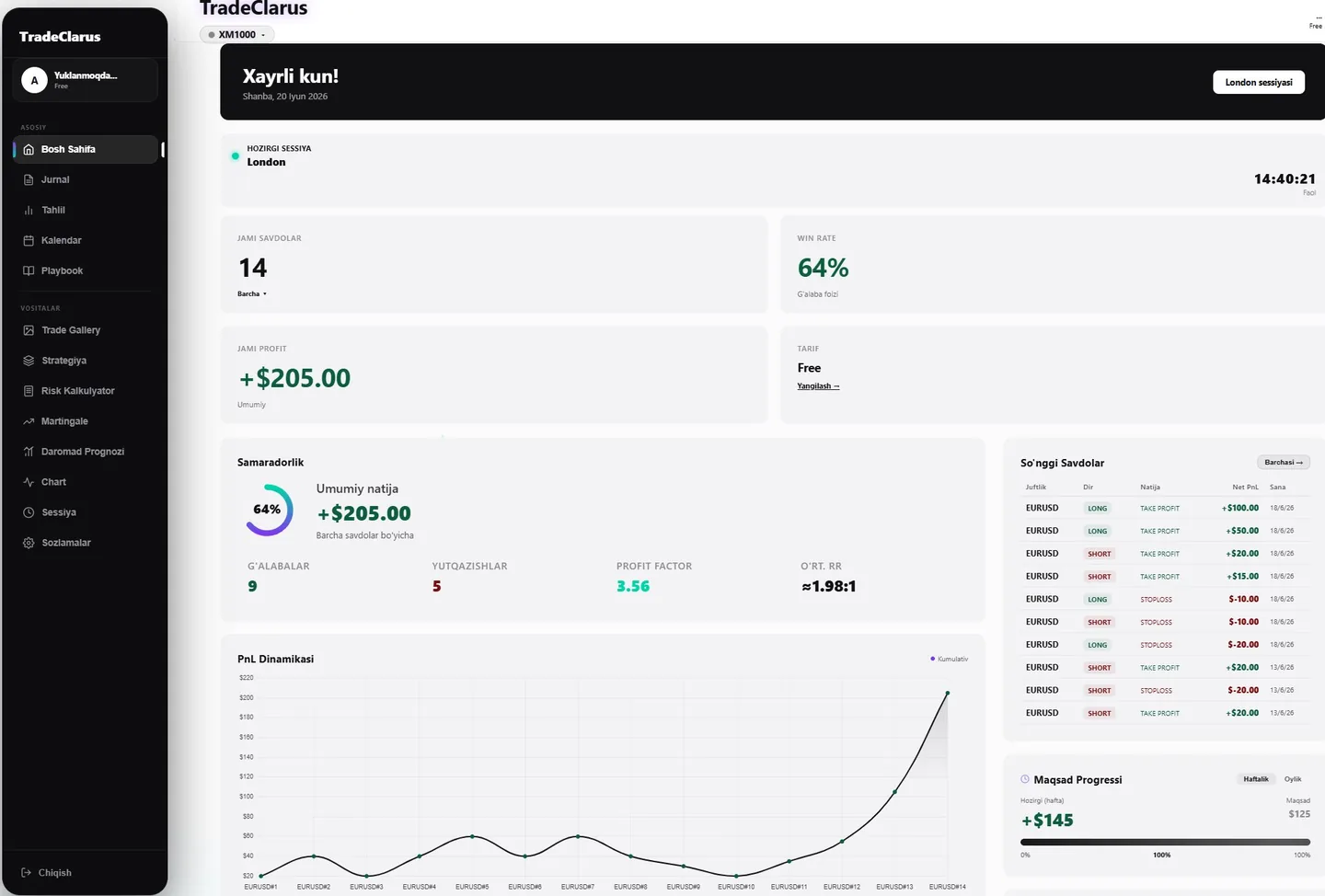Click the green London session status dot
This screenshot has height=896, width=1325.
(236, 155)
